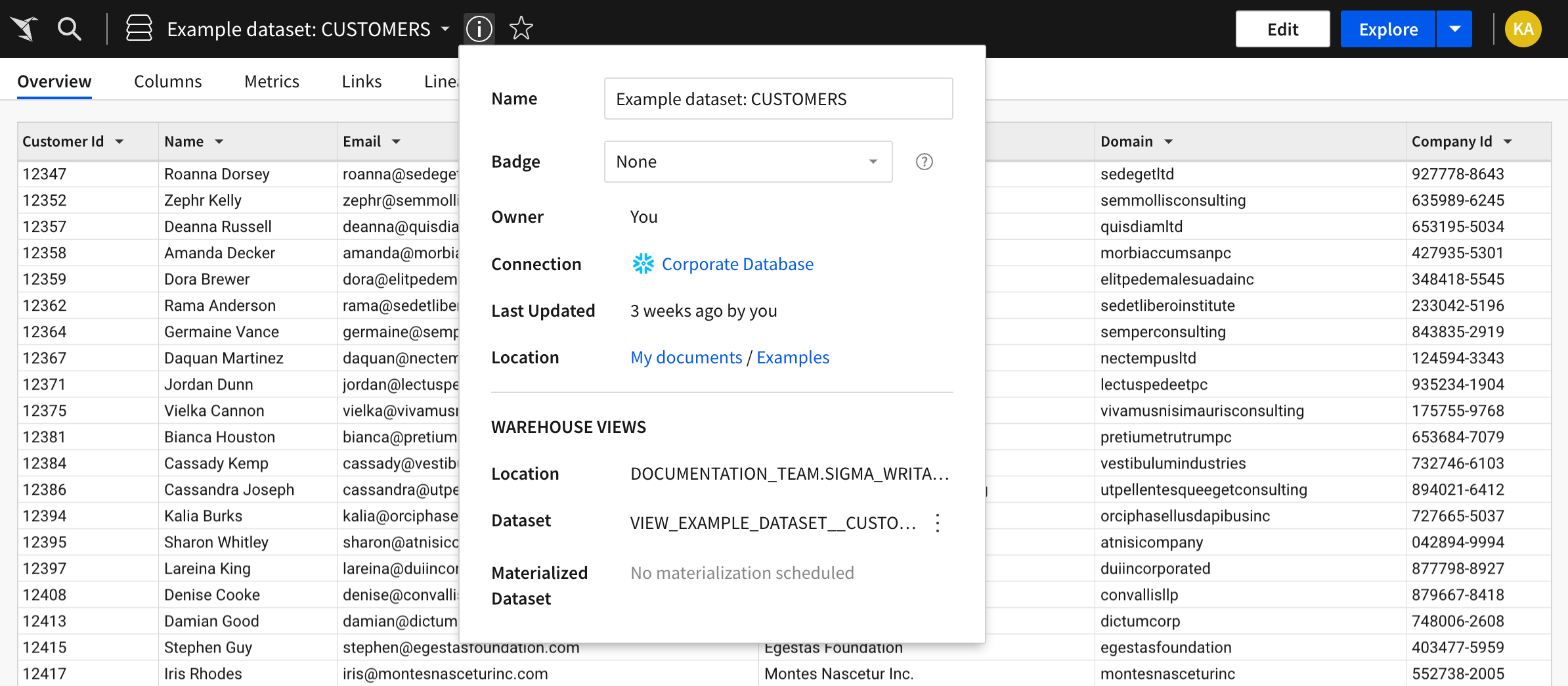Star this dataset as a favorite
Viewport: 1568px width, 686px height.
[x=521, y=28]
